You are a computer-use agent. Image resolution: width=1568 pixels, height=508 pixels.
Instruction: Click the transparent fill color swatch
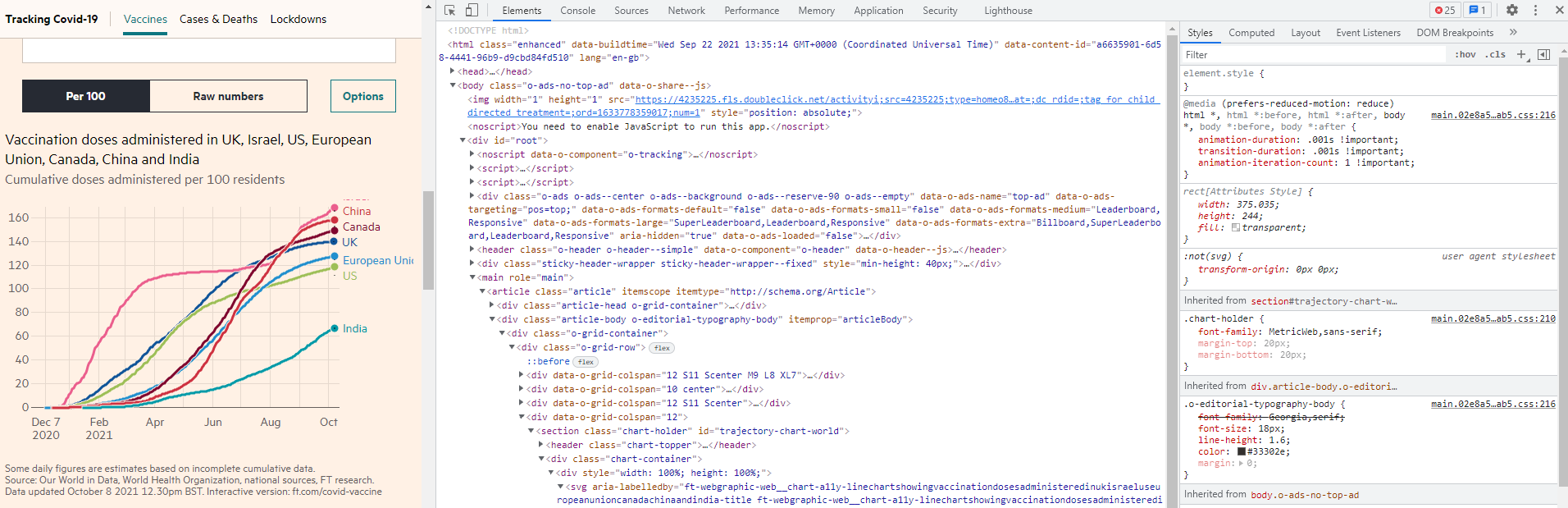pos(1236,228)
